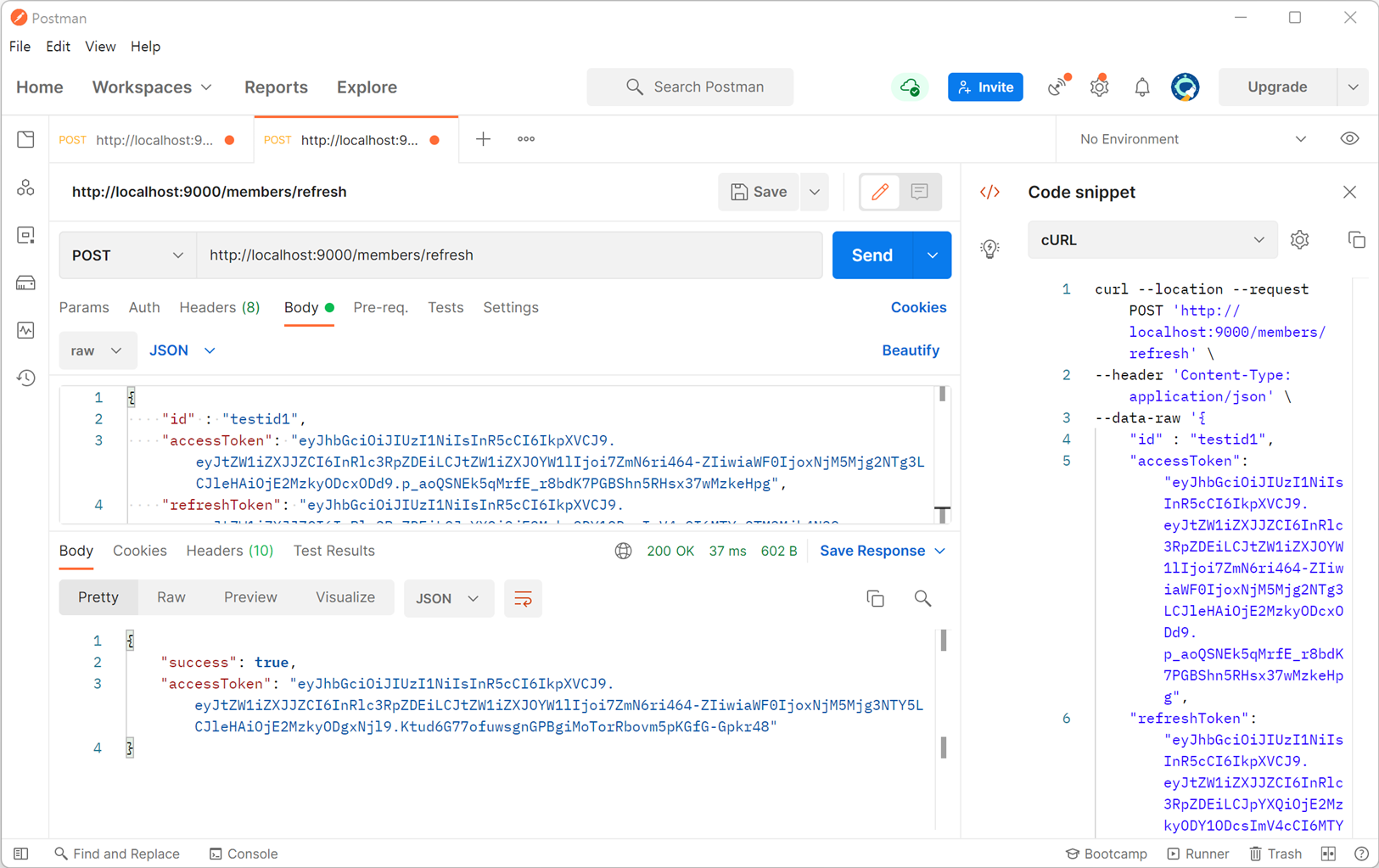Click Beautify link
1379x868 pixels.
pos(911,350)
